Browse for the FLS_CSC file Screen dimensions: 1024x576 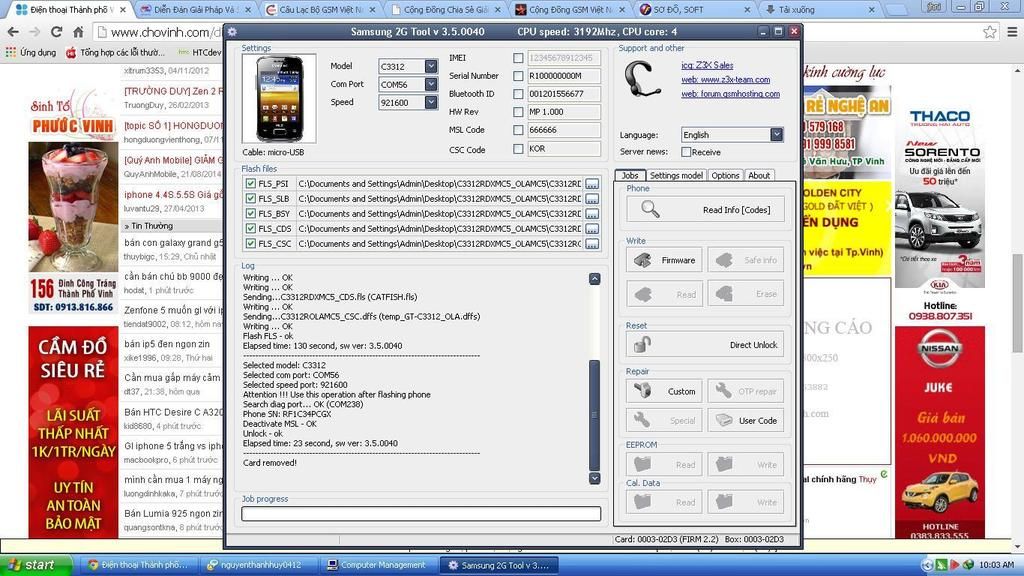[592, 244]
